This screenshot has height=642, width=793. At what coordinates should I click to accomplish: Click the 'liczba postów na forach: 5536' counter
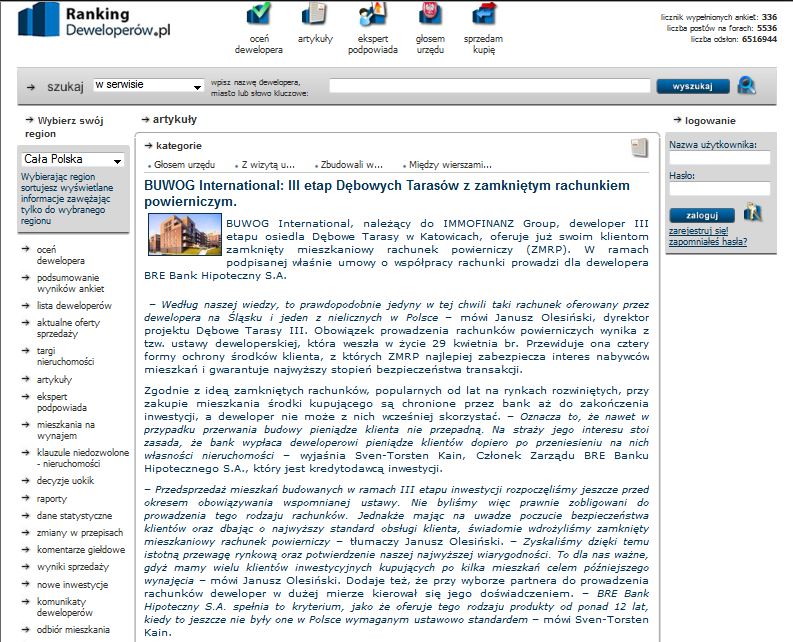coord(722,28)
